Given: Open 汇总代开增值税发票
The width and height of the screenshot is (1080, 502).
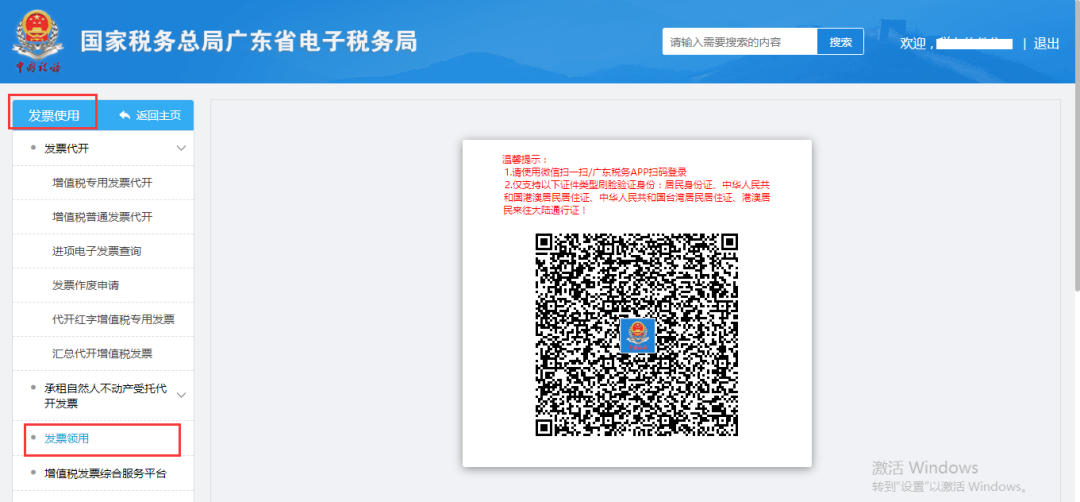Looking at the screenshot, I should 103,354.
